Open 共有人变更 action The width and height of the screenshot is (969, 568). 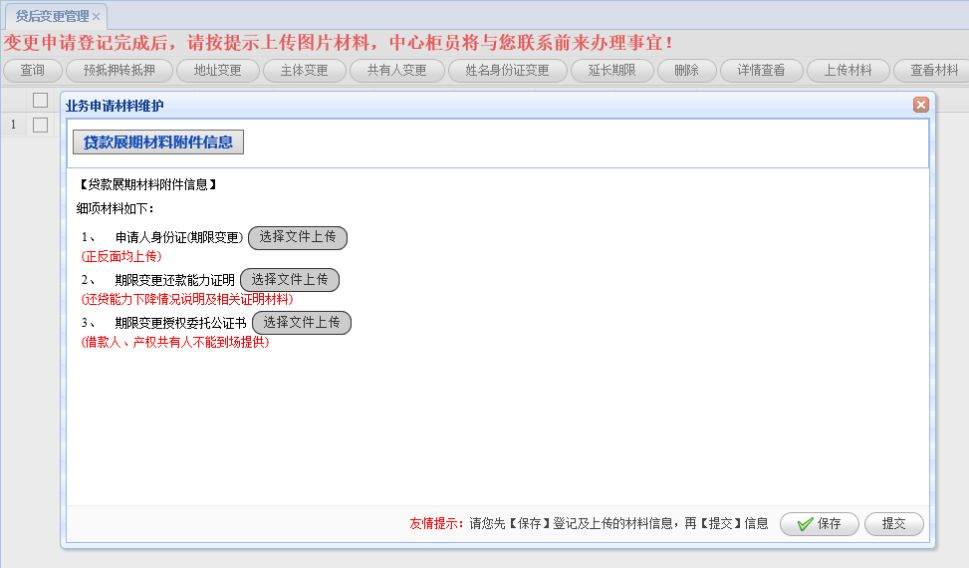(x=397, y=70)
